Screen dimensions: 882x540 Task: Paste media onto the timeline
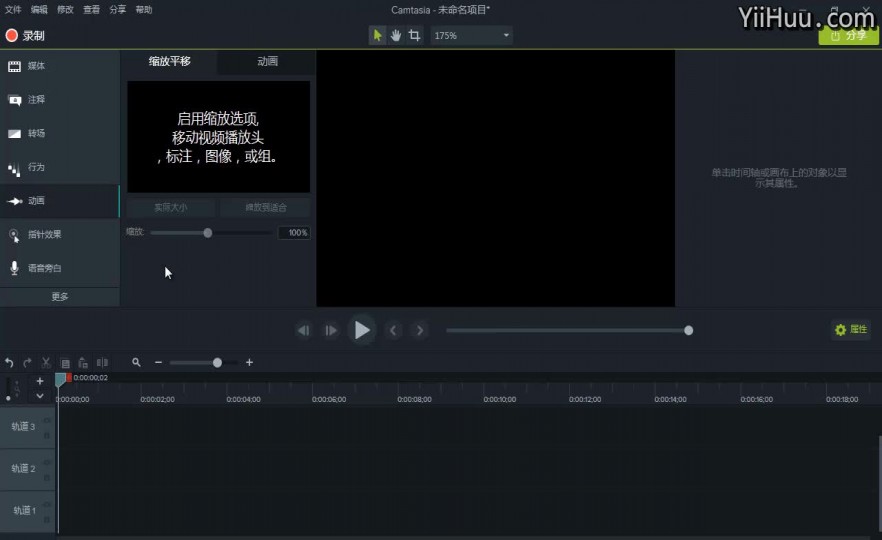tap(83, 363)
